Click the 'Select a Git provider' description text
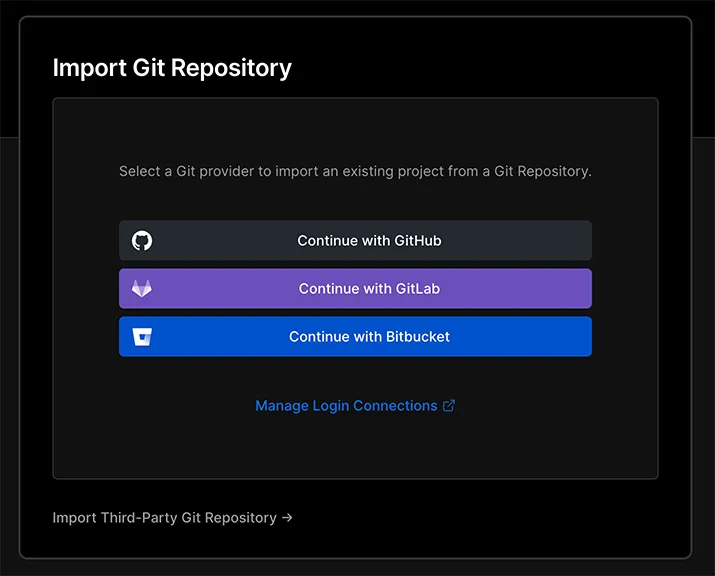715x576 pixels. pyautogui.click(x=355, y=171)
